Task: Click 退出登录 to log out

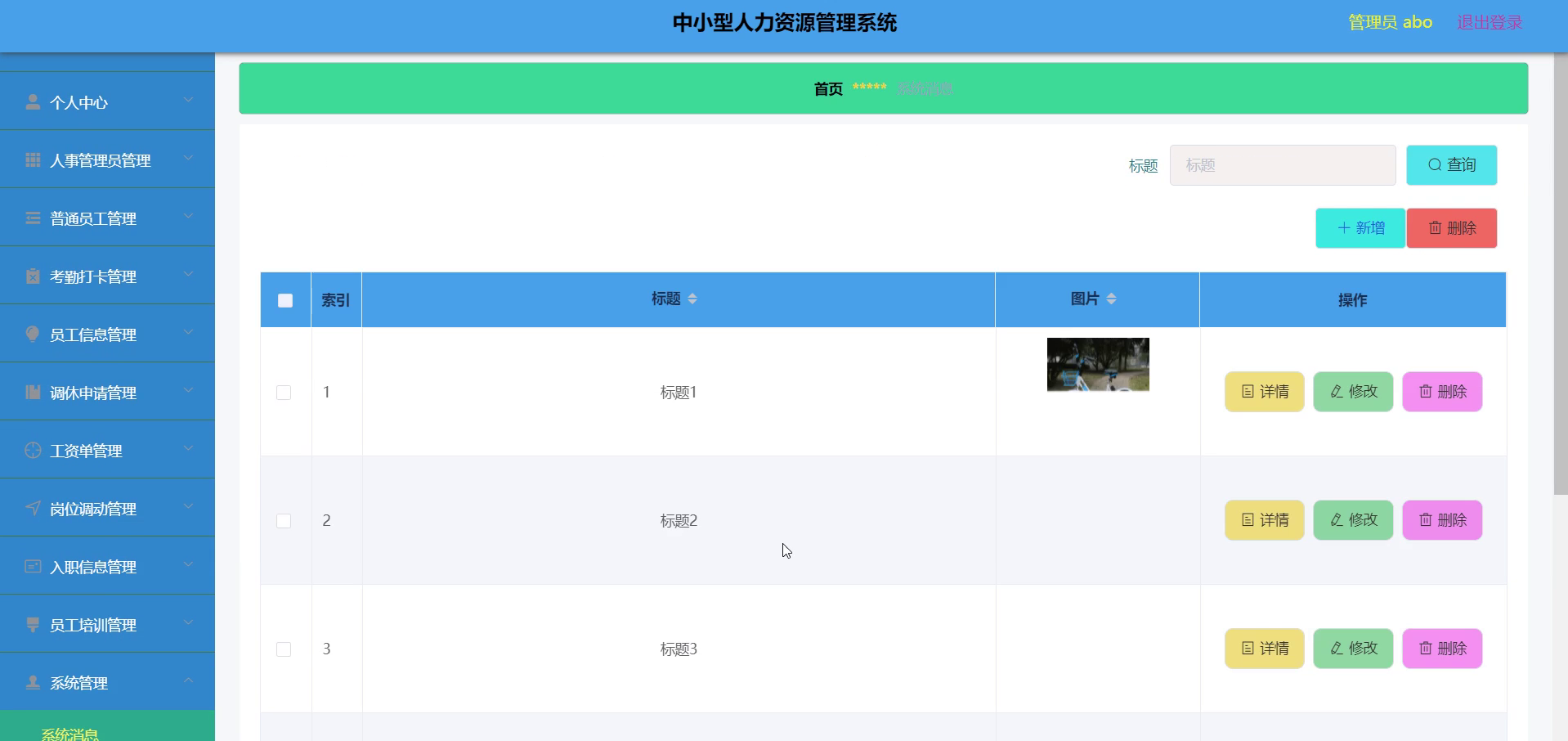Action: 1490,23
